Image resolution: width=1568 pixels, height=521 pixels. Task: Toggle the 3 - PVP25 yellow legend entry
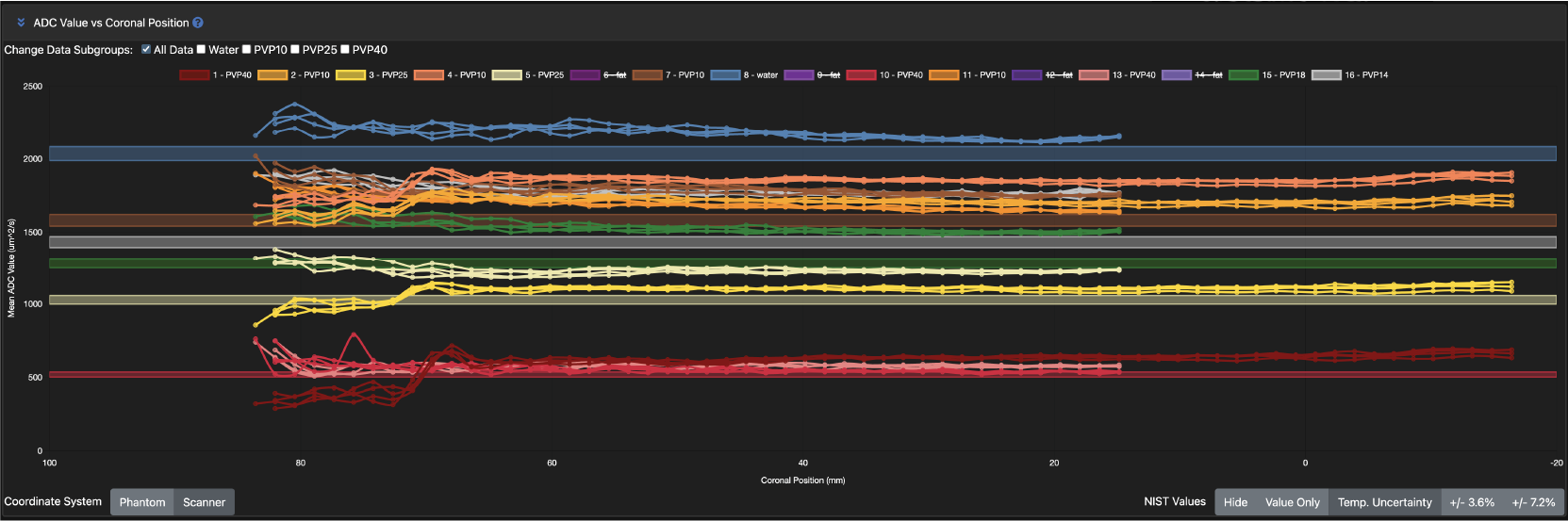351,75
